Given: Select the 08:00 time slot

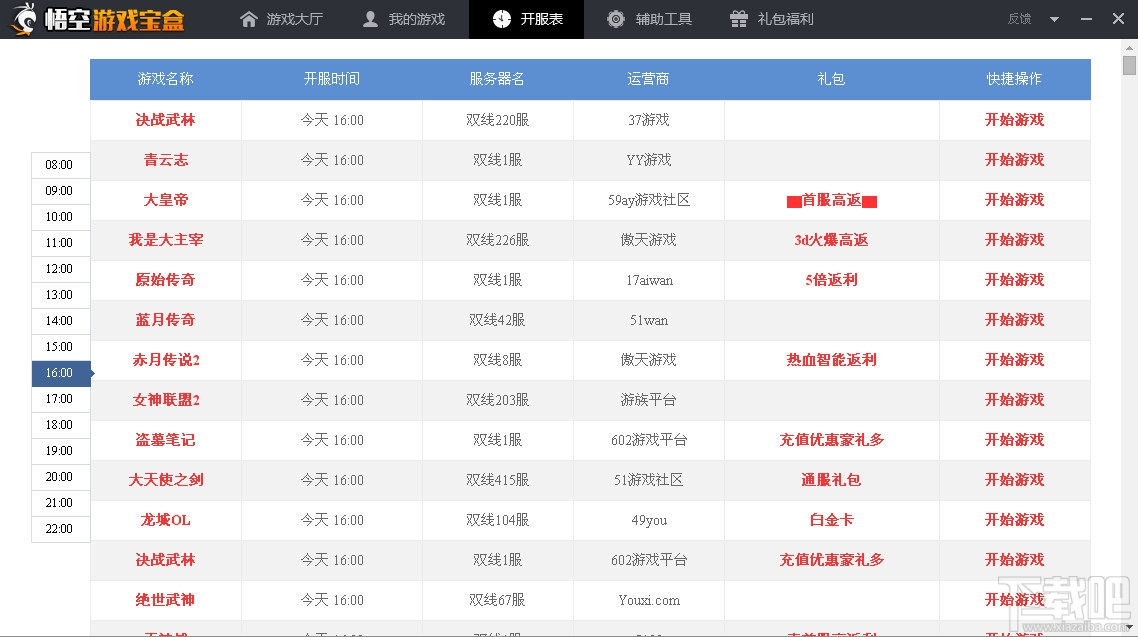Looking at the screenshot, I should (59, 165).
